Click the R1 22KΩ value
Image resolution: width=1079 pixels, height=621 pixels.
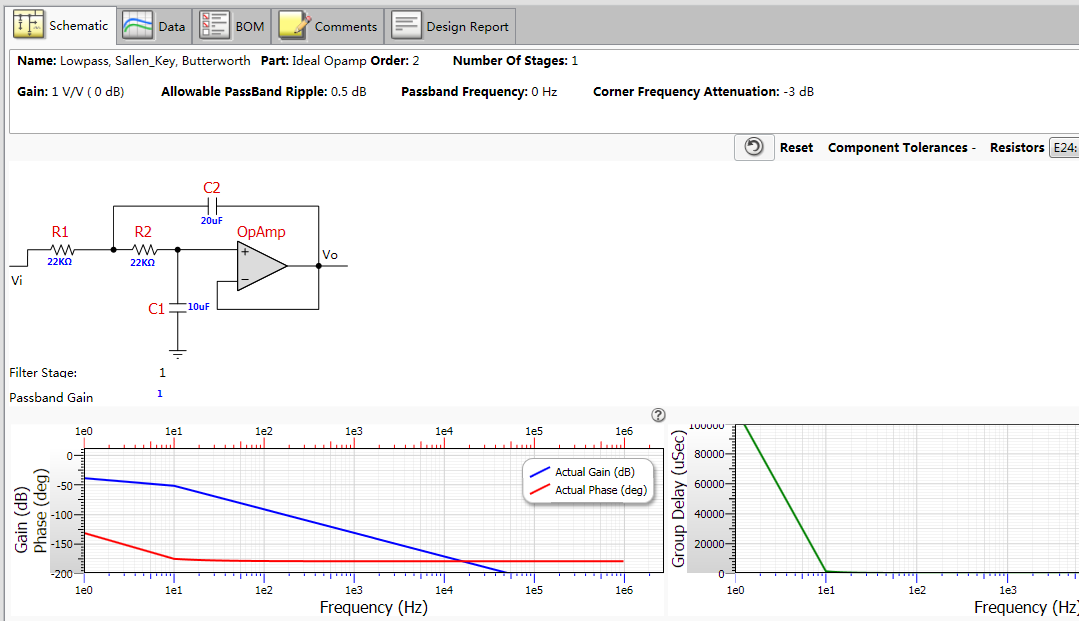(59, 262)
